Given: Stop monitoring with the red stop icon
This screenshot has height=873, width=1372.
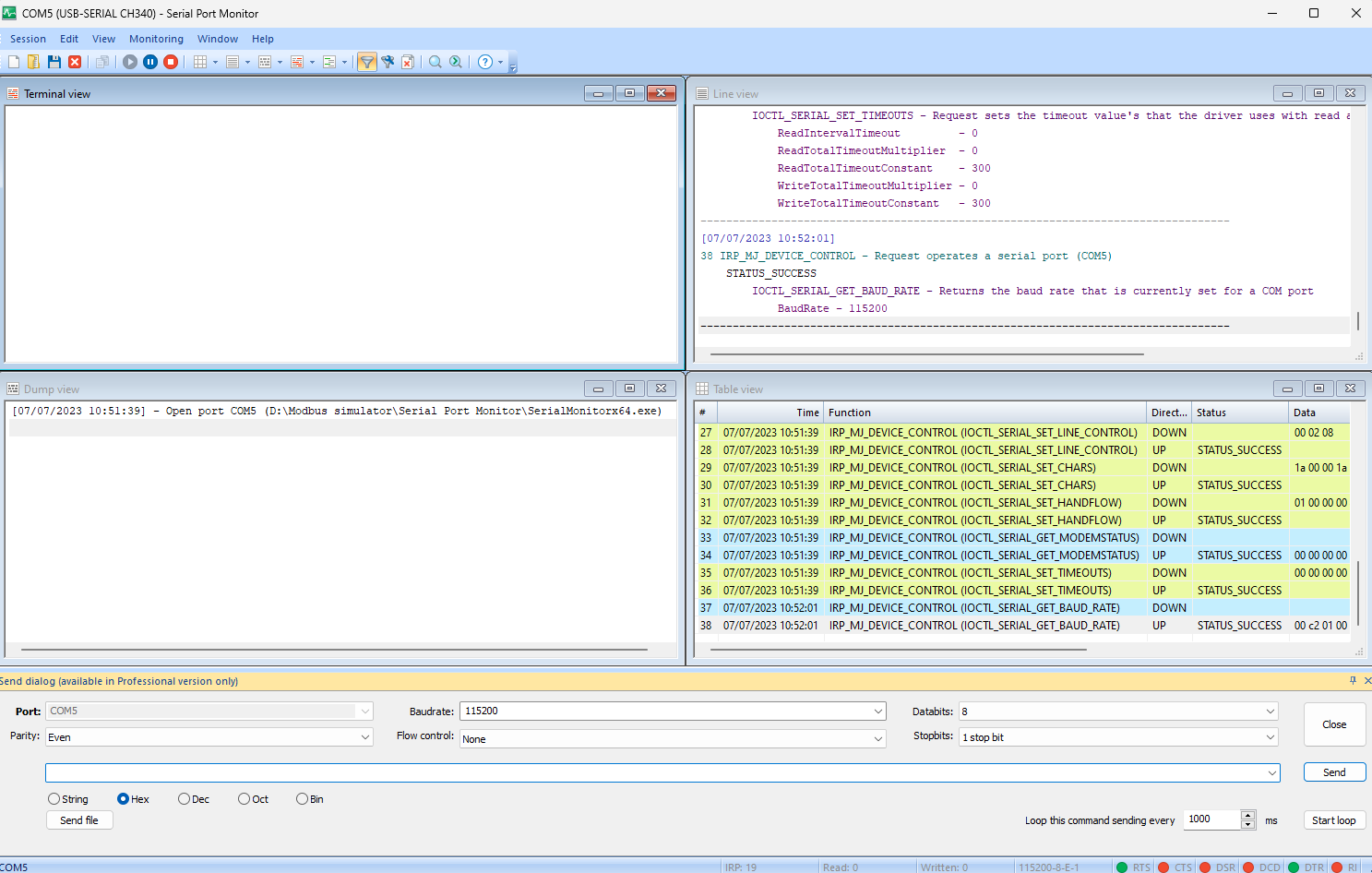Looking at the screenshot, I should 171,62.
